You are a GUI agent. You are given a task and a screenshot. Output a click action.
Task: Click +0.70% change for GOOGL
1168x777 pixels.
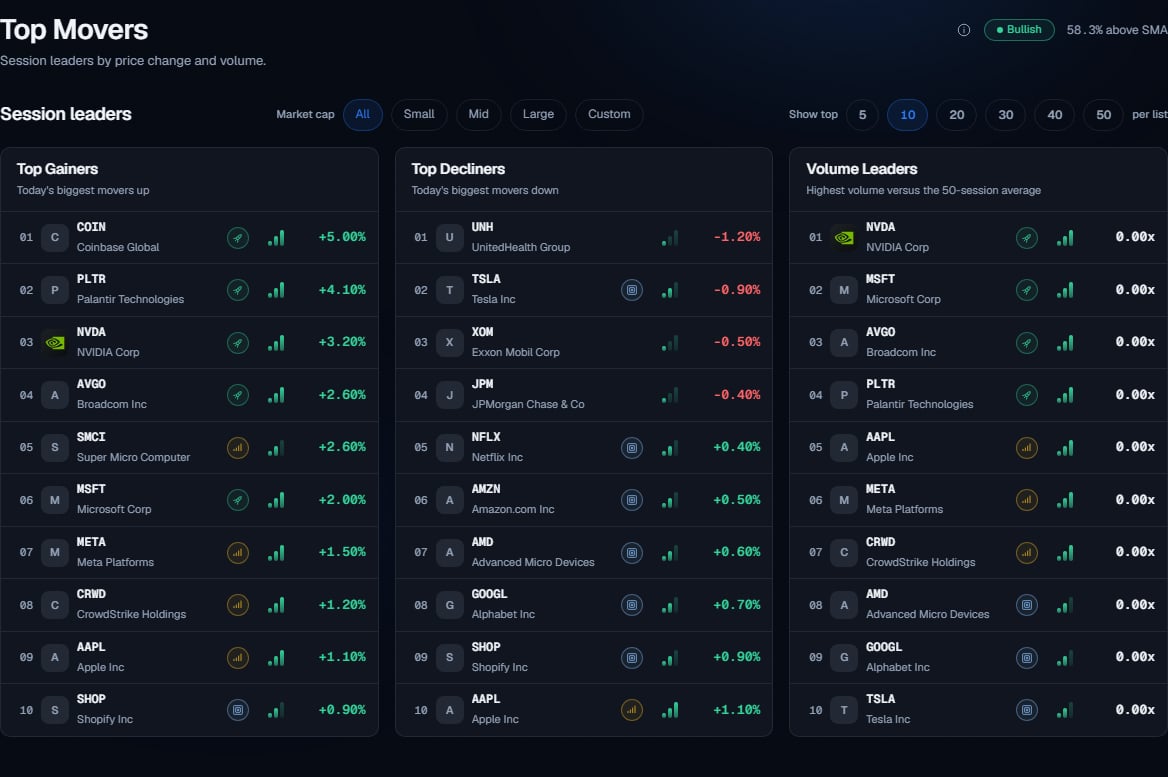737,605
